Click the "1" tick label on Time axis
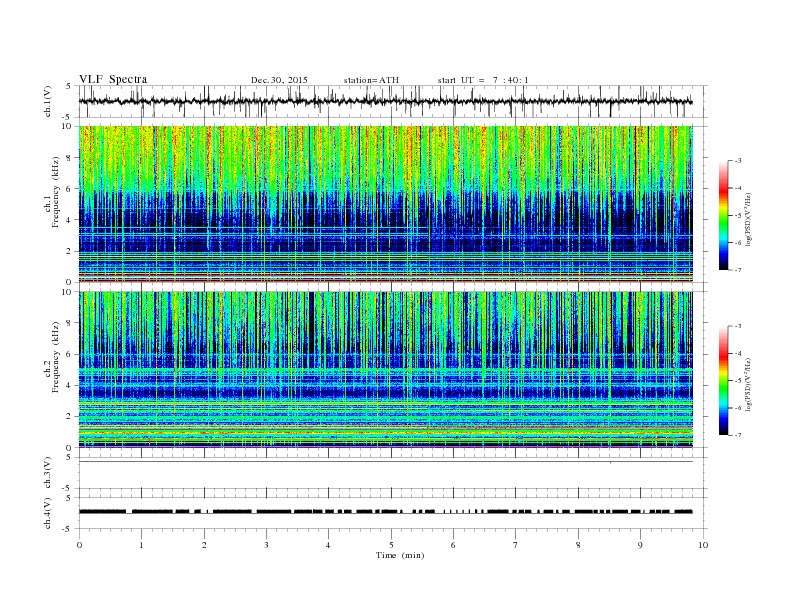The image size is (792, 612). click(x=141, y=545)
